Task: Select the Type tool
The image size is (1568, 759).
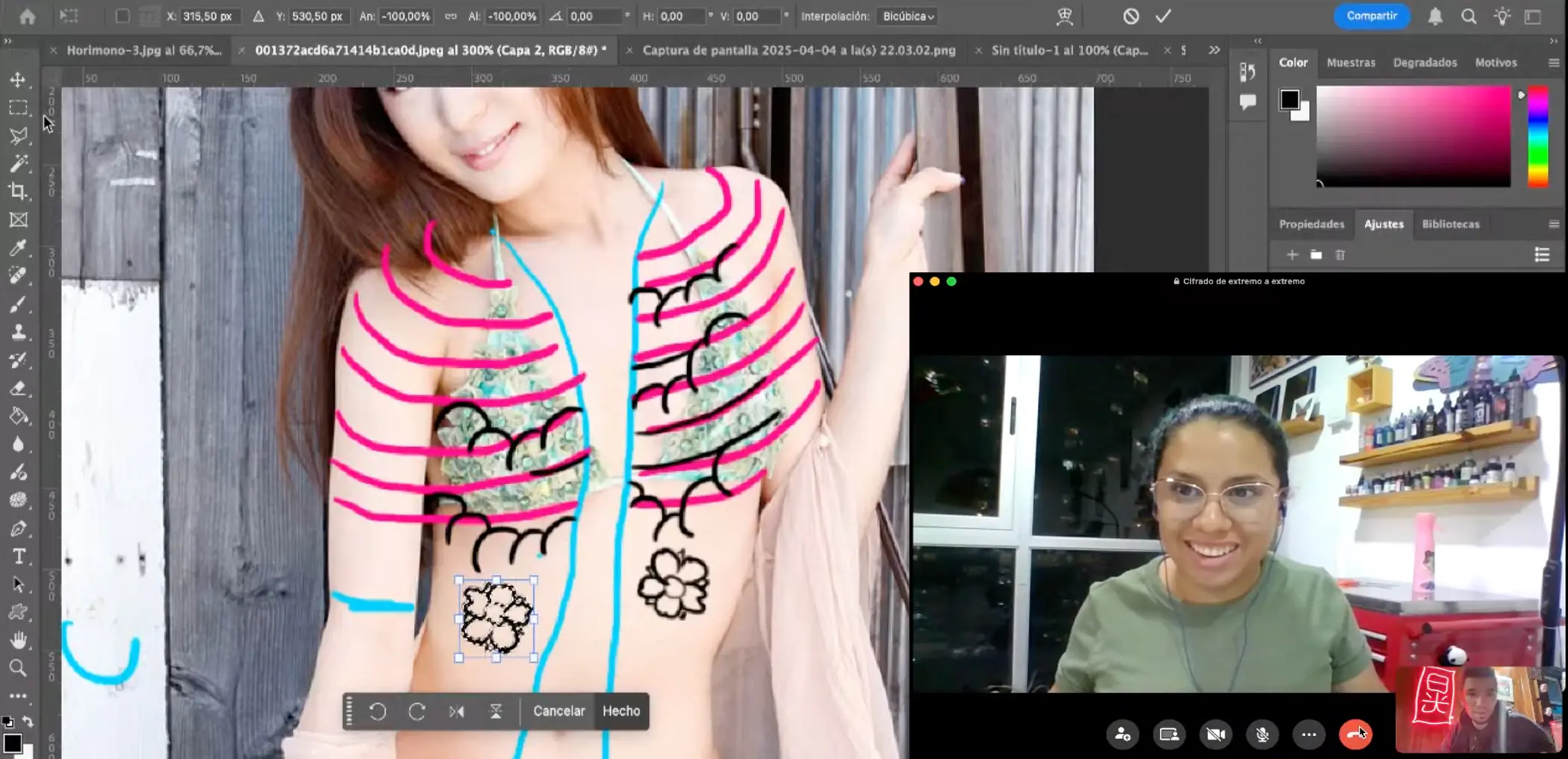Action: (18, 557)
